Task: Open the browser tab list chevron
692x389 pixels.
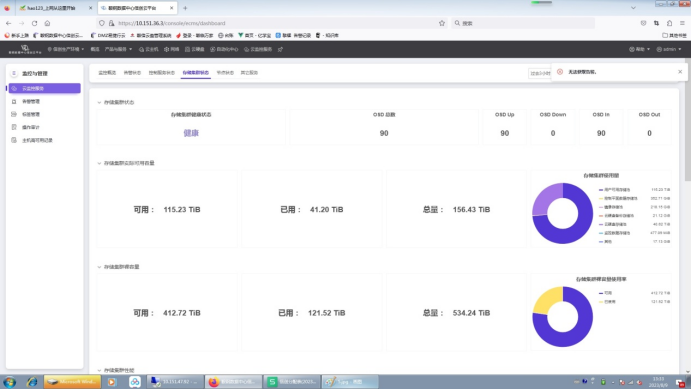Action: pyautogui.click(x=633, y=8)
